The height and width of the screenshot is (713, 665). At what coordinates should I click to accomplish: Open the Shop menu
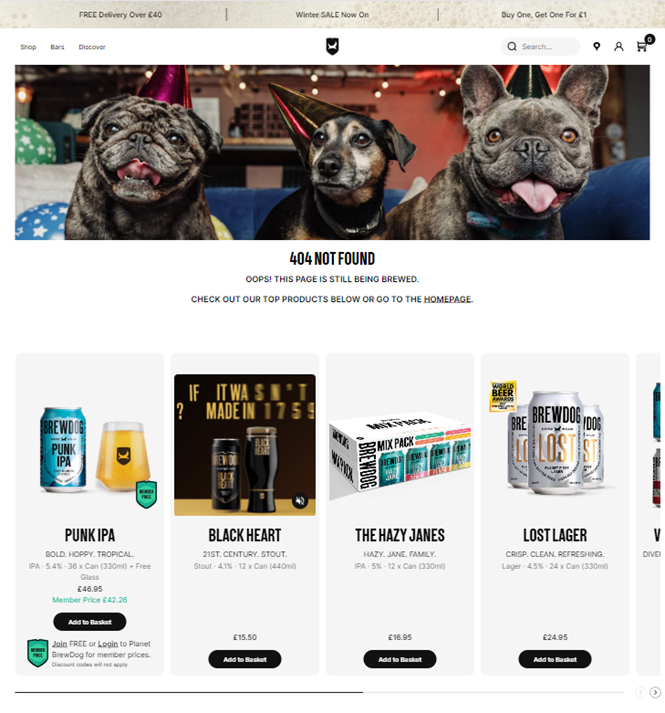click(x=28, y=47)
